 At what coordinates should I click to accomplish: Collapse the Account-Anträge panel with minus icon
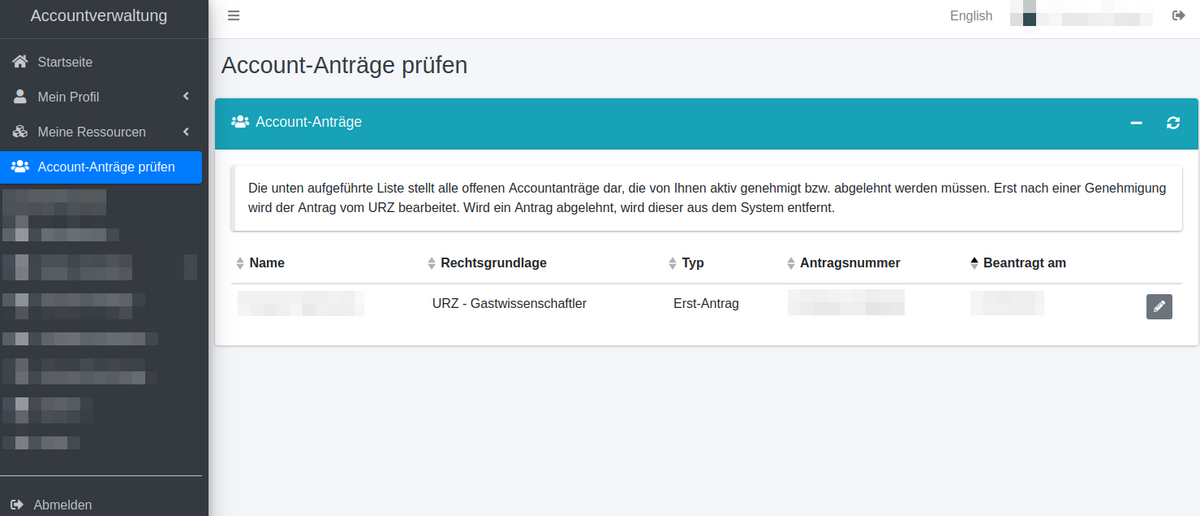click(x=1136, y=123)
